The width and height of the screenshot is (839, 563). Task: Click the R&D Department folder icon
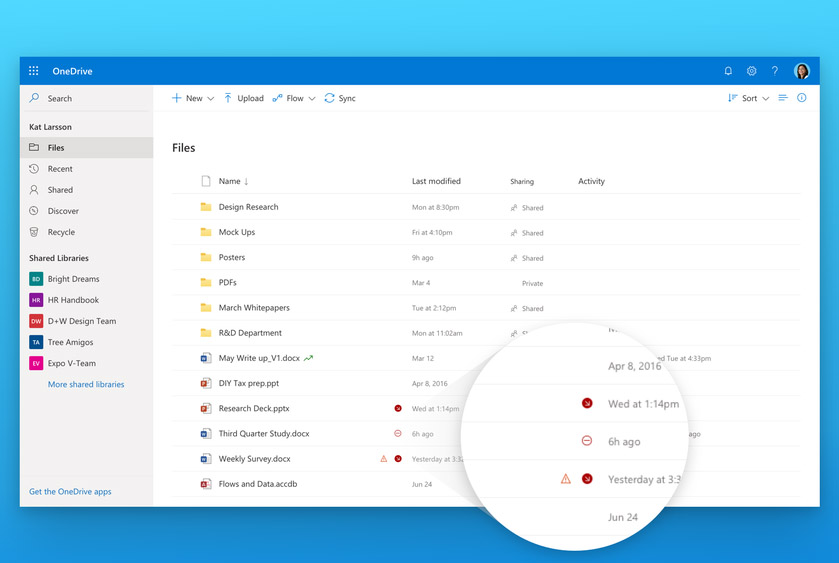pos(205,333)
